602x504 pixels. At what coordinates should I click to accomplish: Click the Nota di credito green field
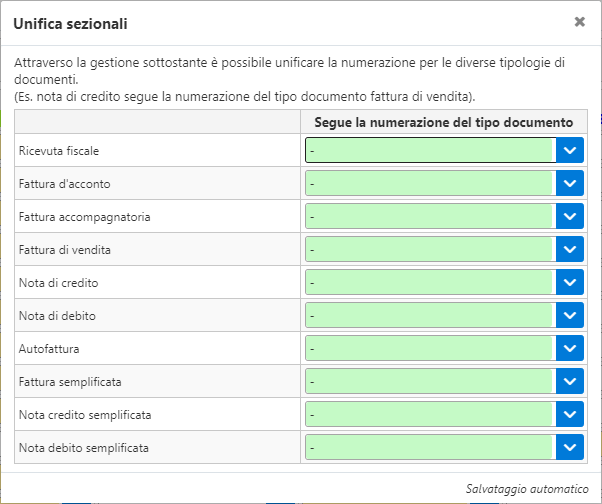429,282
